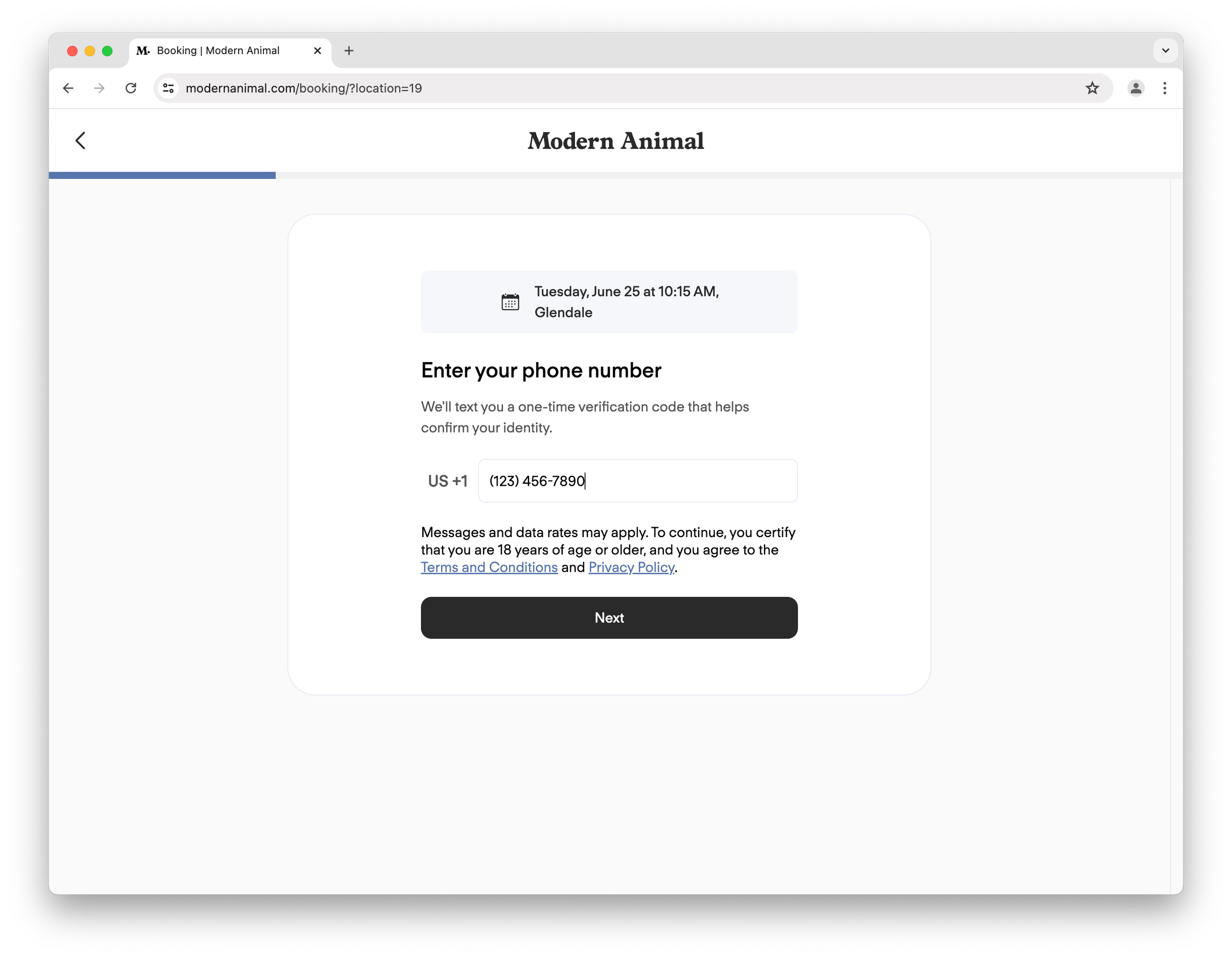This screenshot has height=959, width=1232.
Task: Select the US +1 country code
Action: pyautogui.click(x=448, y=481)
